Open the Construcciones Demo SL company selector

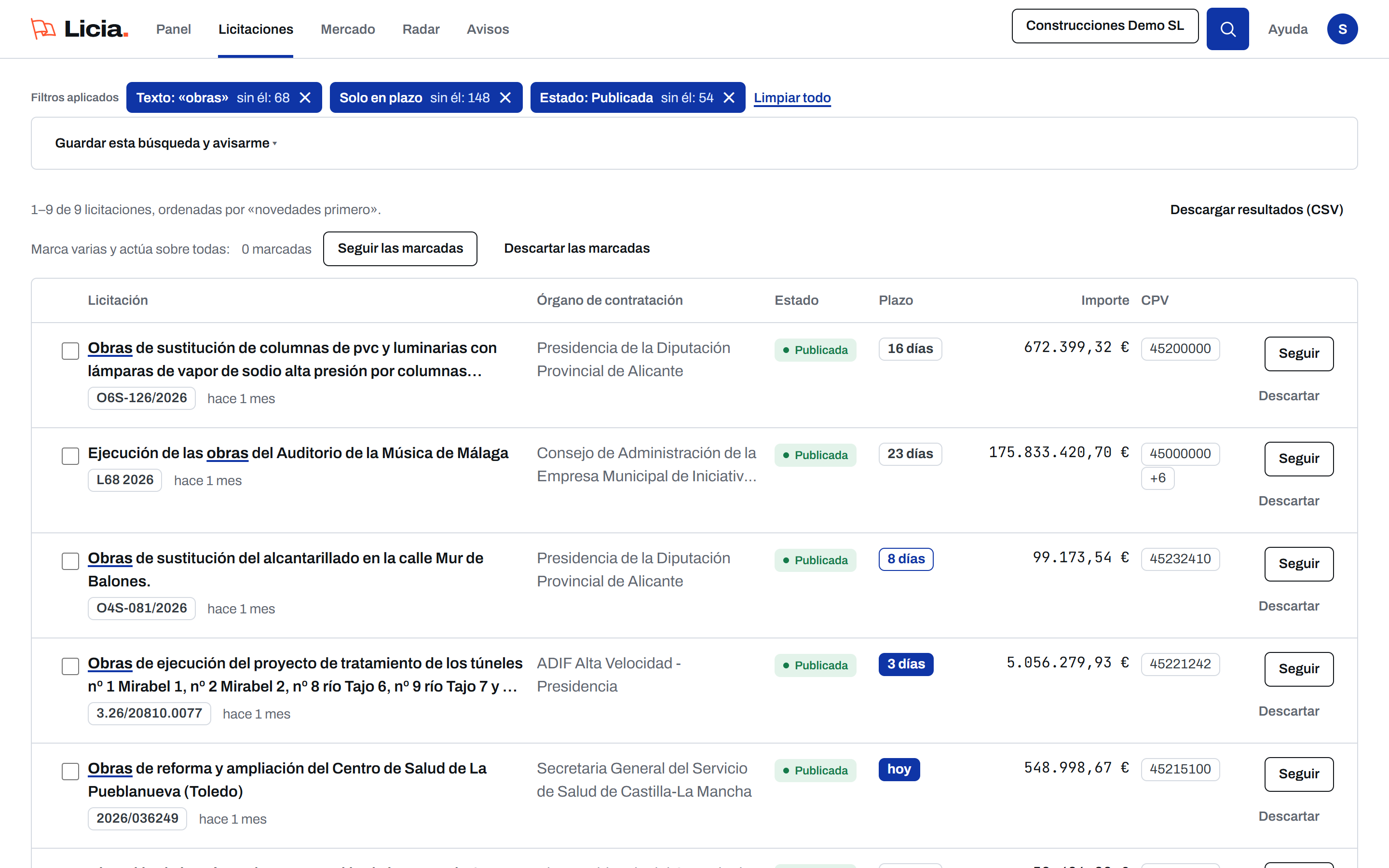1105,26
